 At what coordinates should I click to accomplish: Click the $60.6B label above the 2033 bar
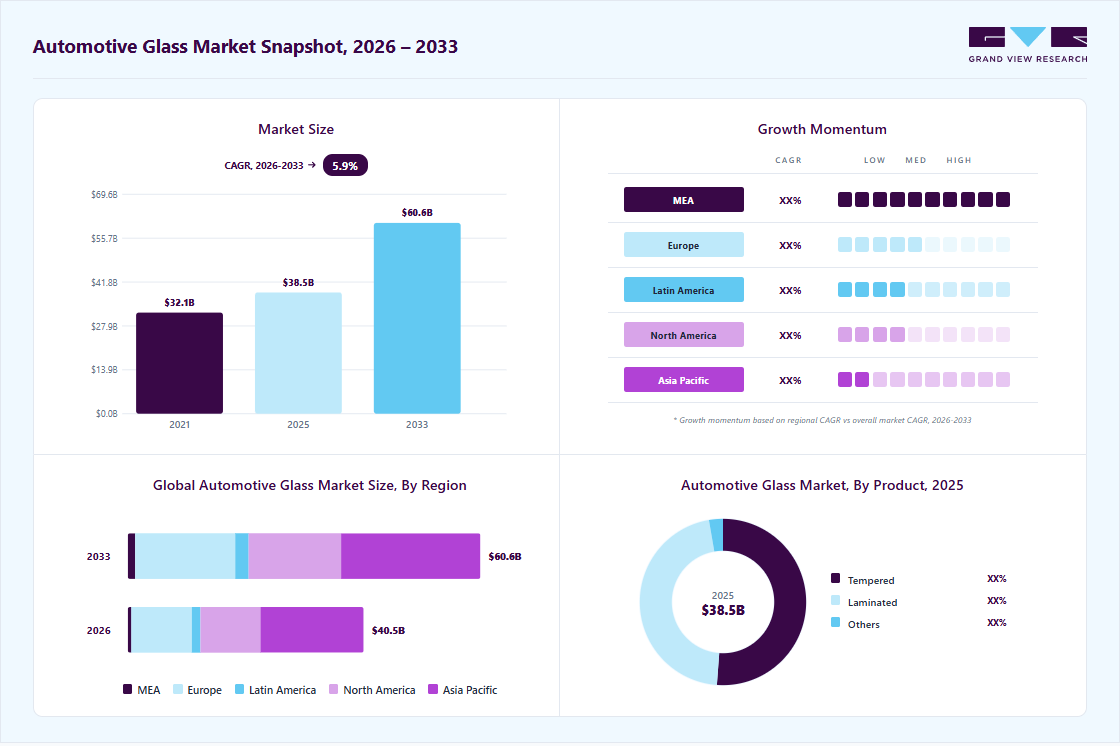coord(417,212)
